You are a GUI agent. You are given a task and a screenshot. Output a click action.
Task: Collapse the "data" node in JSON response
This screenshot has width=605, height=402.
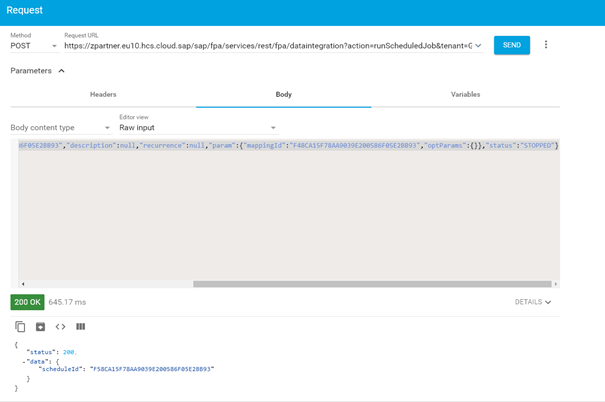(x=24, y=362)
